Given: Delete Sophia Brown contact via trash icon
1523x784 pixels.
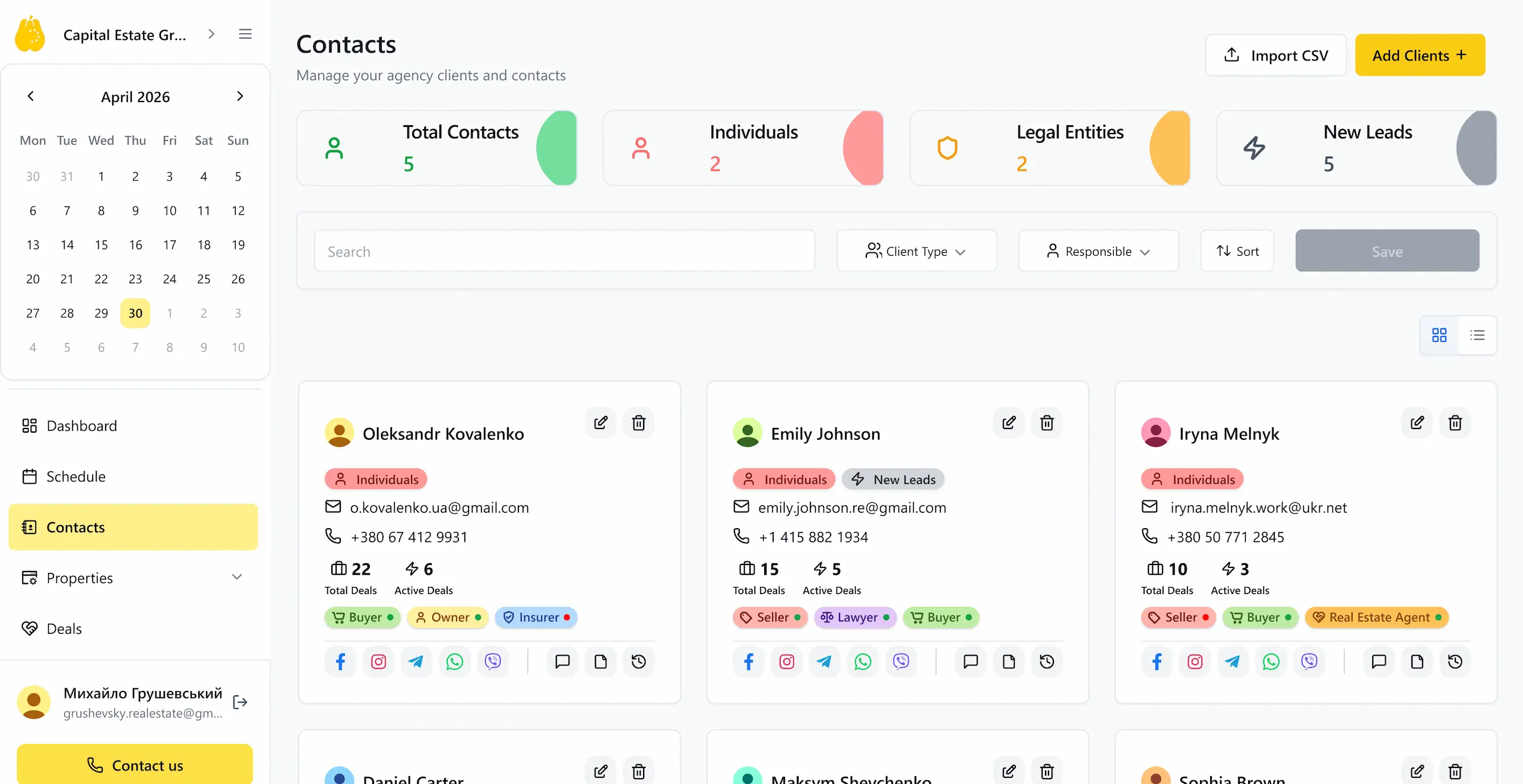Looking at the screenshot, I should [x=1455, y=771].
